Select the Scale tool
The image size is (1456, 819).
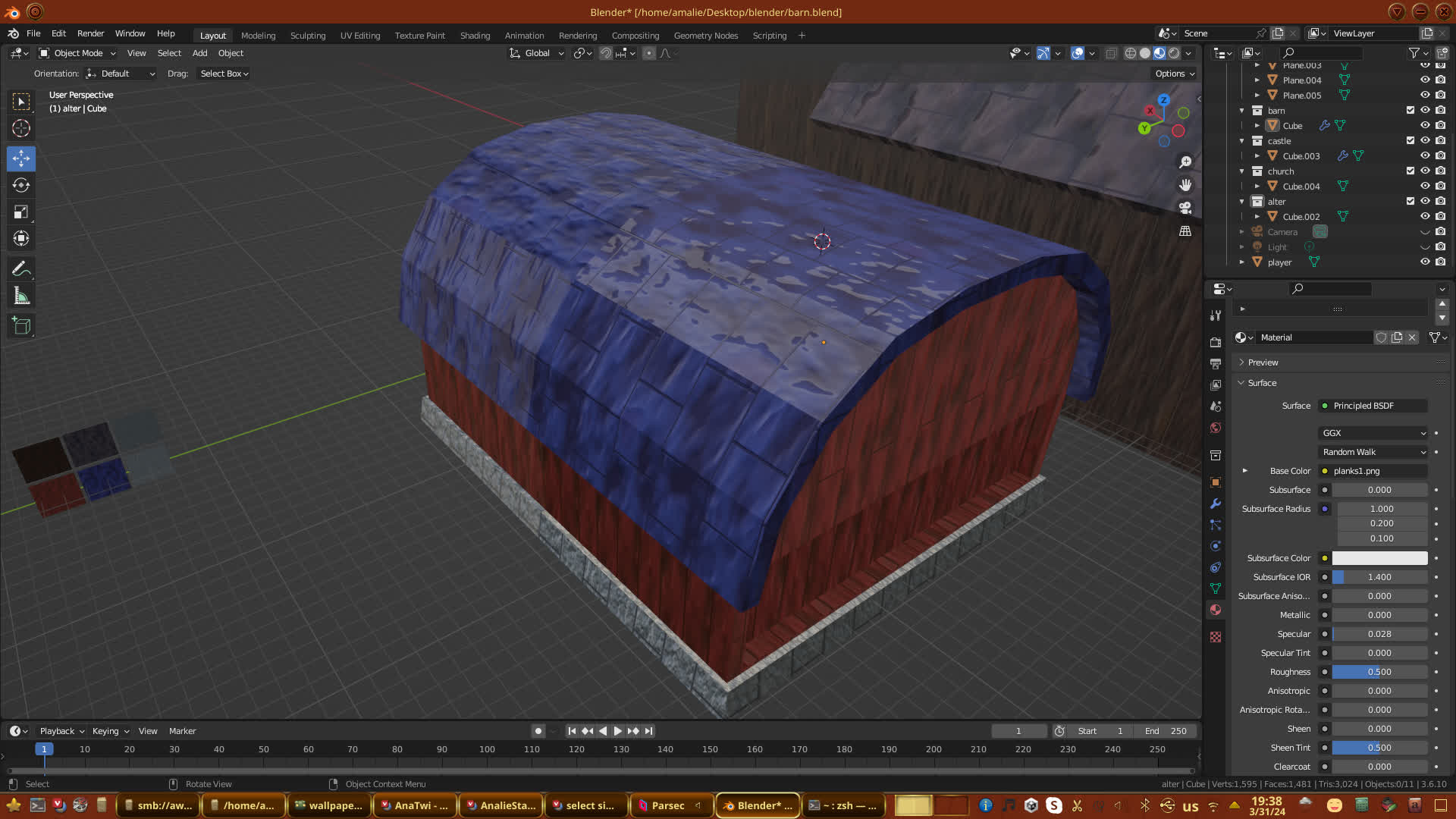(21, 212)
